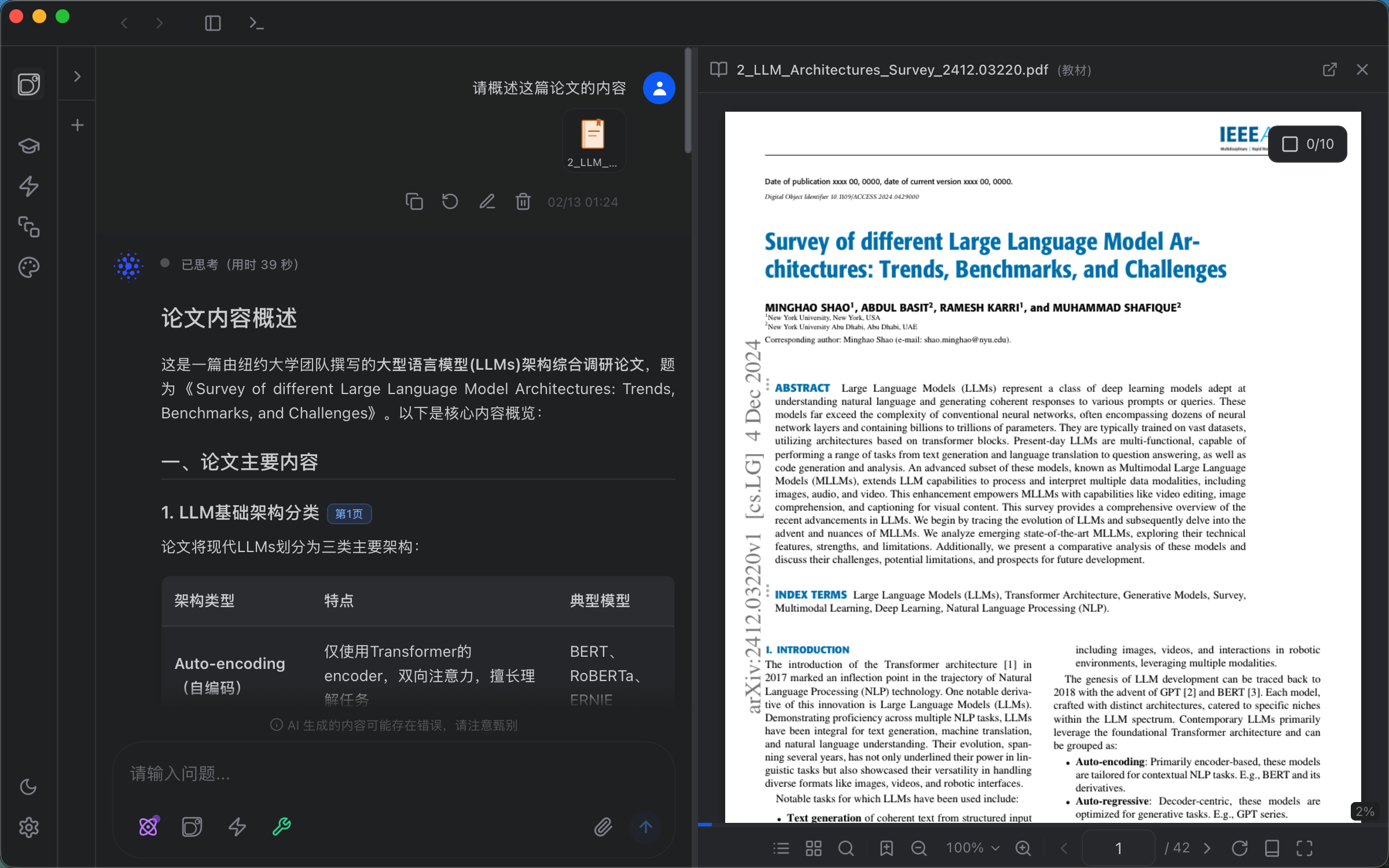Expand the sidebar with the chevron arrow

pyautogui.click(x=78, y=75)
